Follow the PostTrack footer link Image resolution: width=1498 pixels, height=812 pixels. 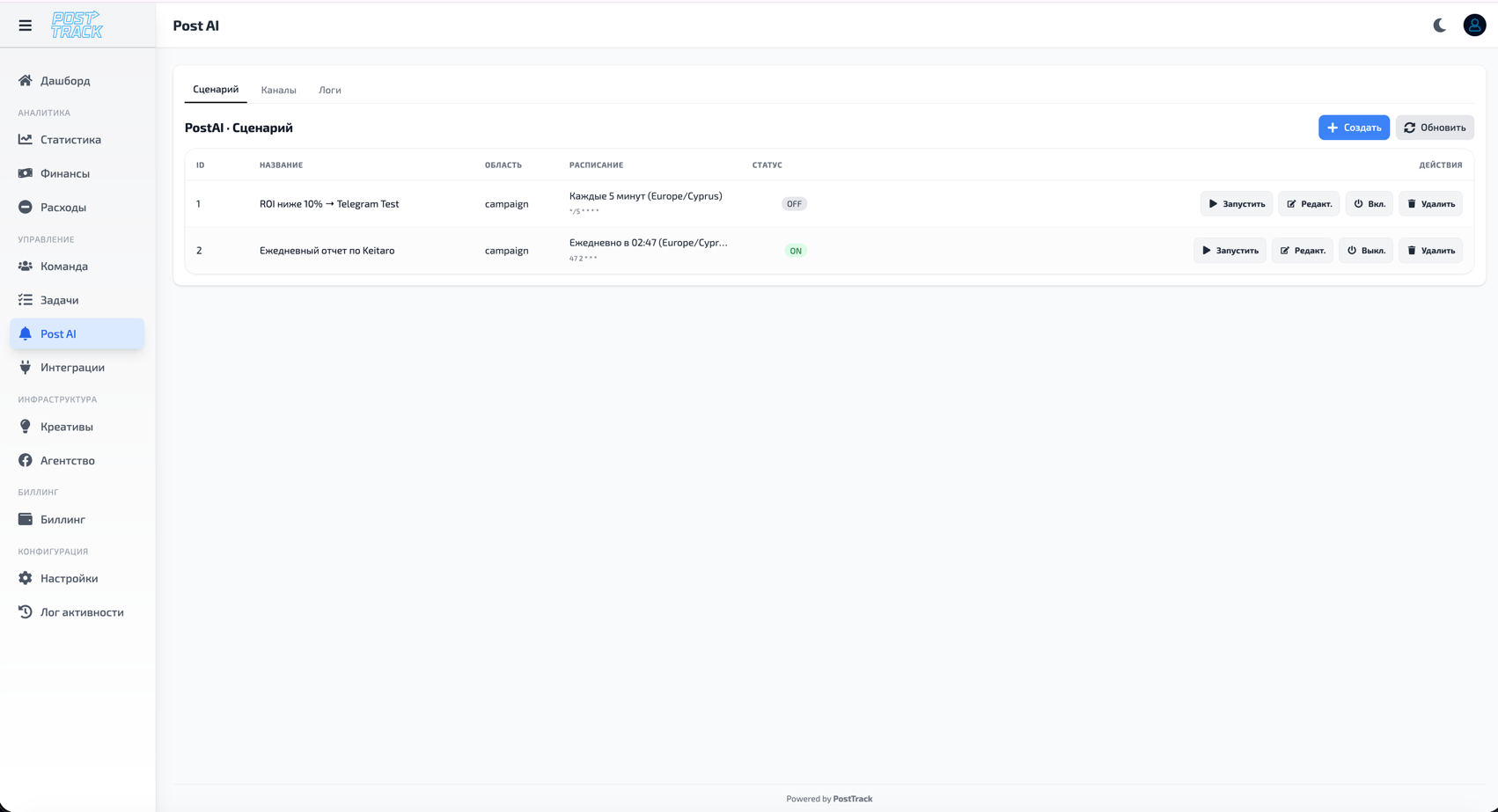852,799
